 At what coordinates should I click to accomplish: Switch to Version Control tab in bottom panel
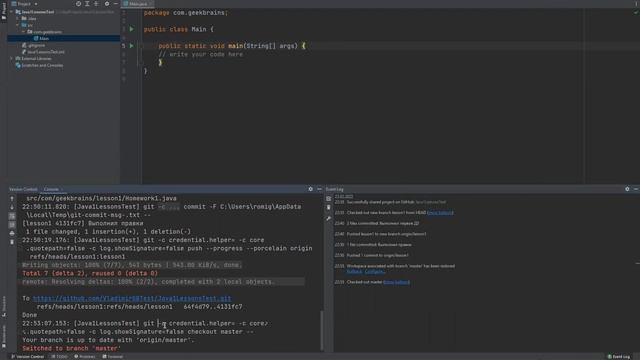tap(23, 189)
